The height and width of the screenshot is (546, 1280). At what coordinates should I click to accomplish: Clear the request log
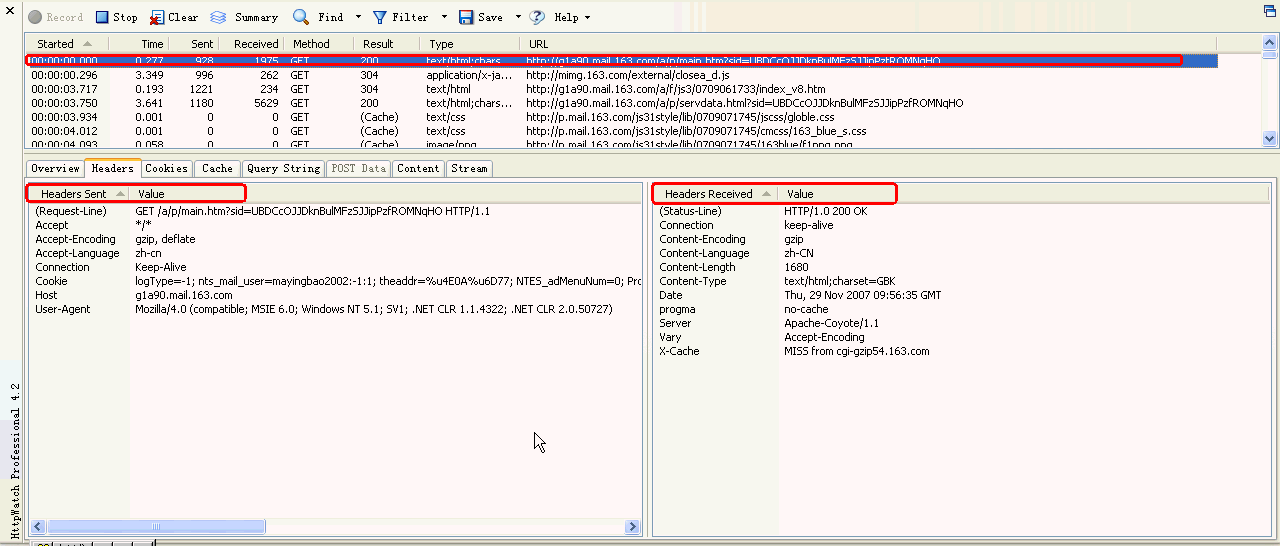pos(157,17)
